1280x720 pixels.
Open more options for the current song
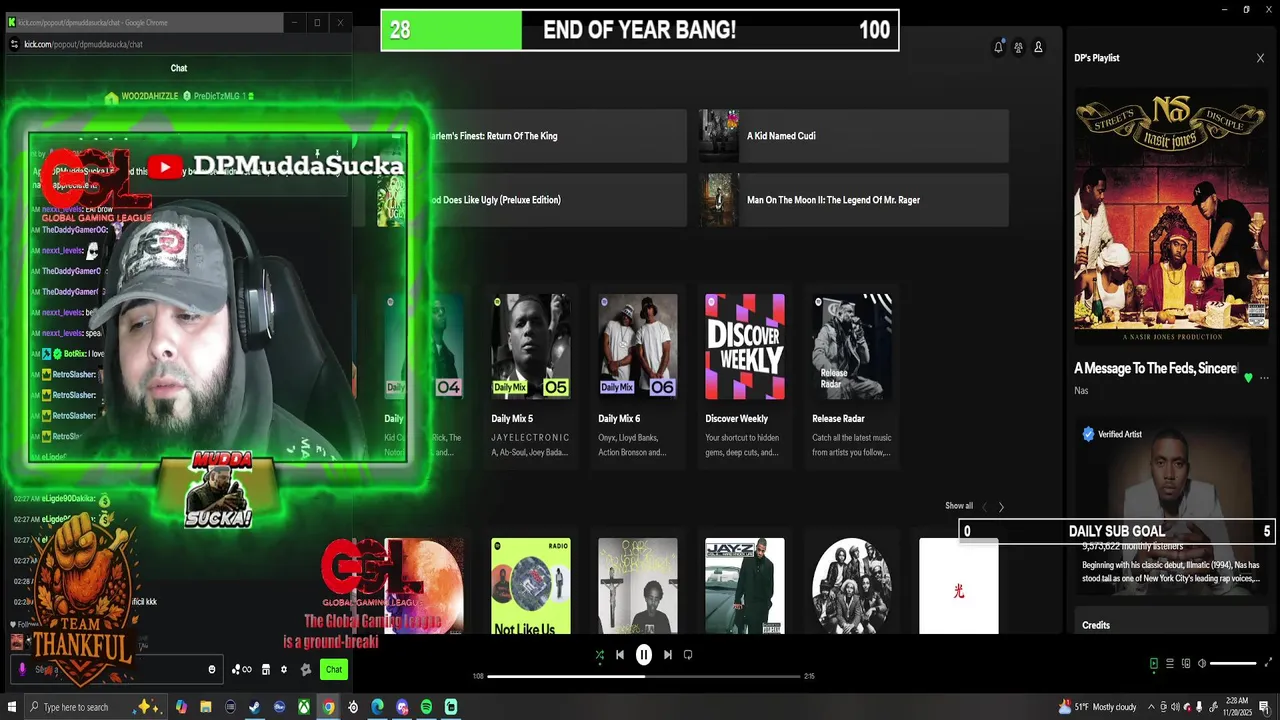[x=1264, y=378]
